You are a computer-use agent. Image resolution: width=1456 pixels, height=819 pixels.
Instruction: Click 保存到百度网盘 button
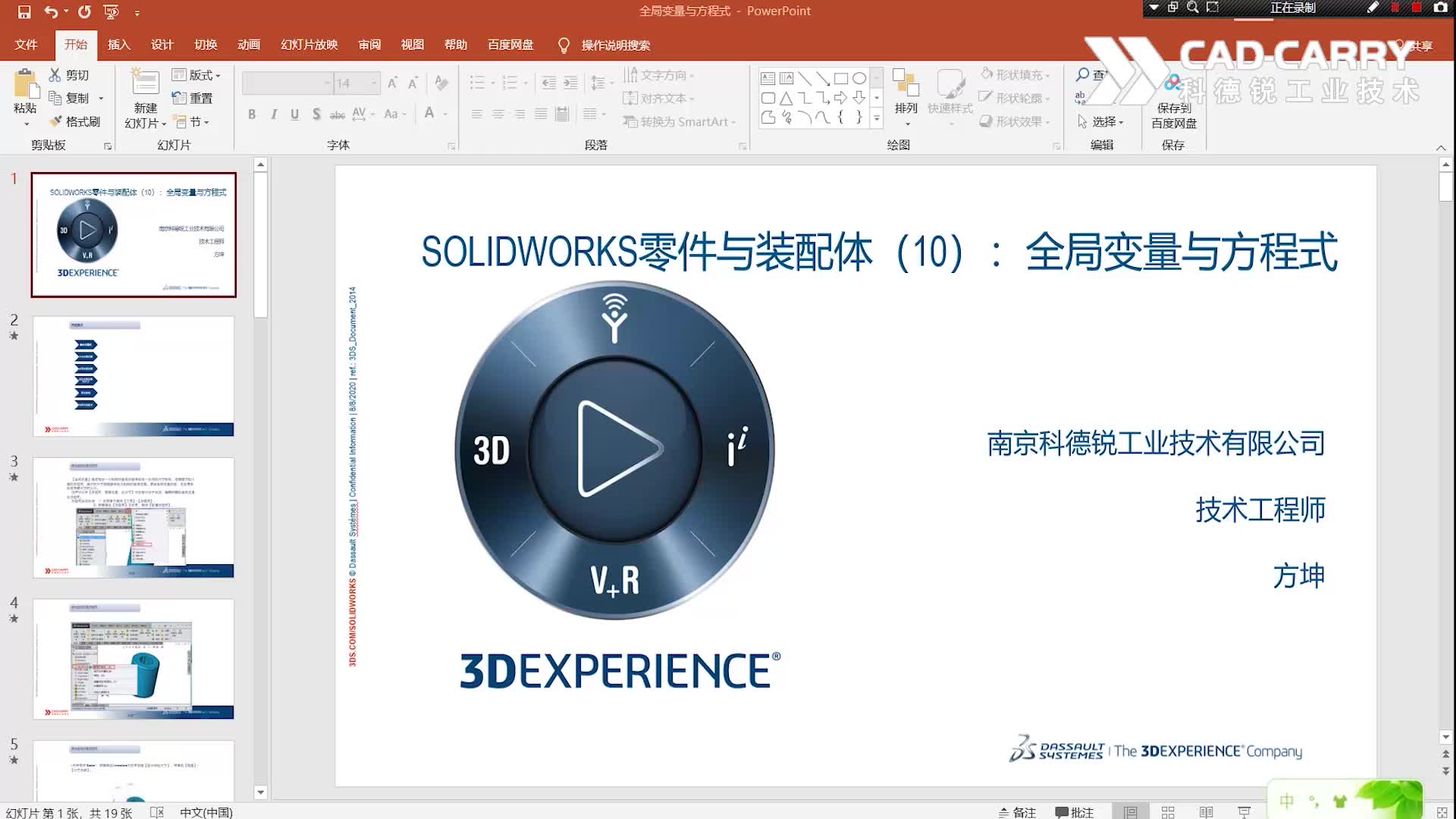tap(1174, 102)
